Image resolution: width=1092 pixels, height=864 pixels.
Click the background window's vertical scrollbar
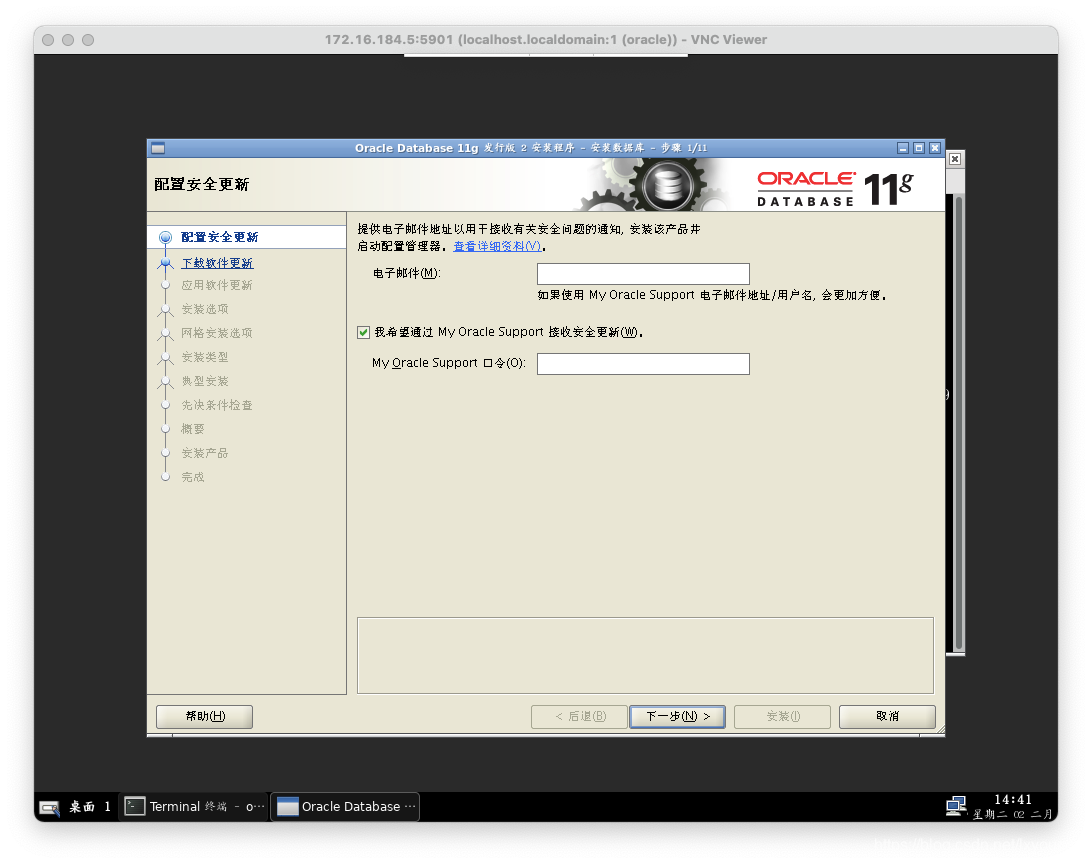click(958, 423)
